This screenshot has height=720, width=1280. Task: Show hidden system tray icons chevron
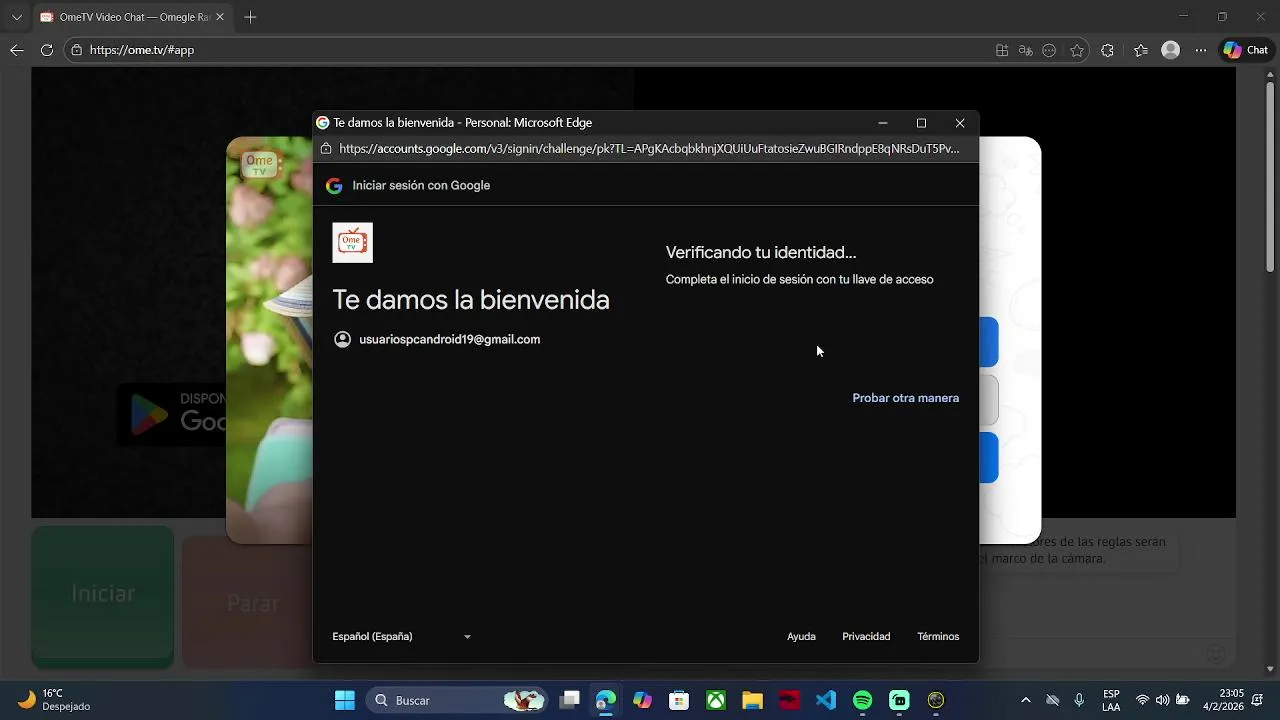[1025, 700]
